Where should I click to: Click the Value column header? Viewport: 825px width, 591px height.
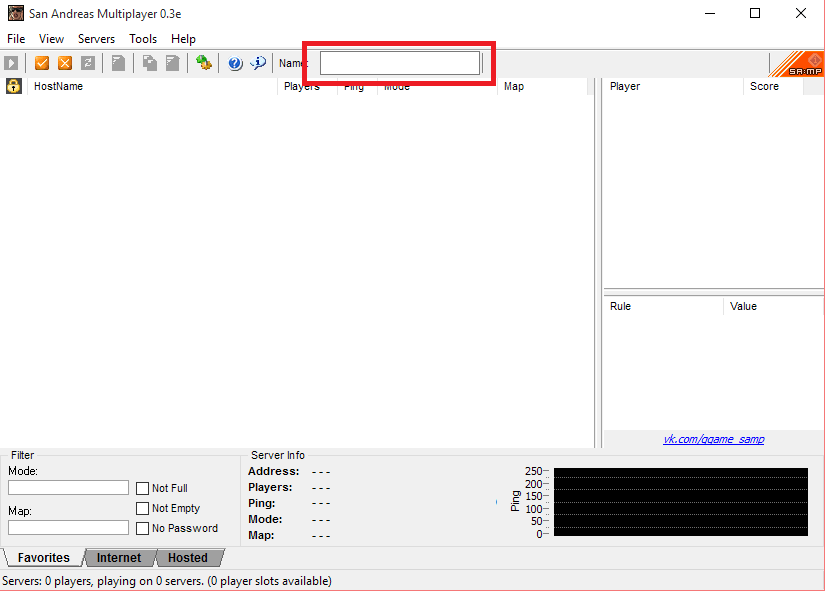point(773,306)
